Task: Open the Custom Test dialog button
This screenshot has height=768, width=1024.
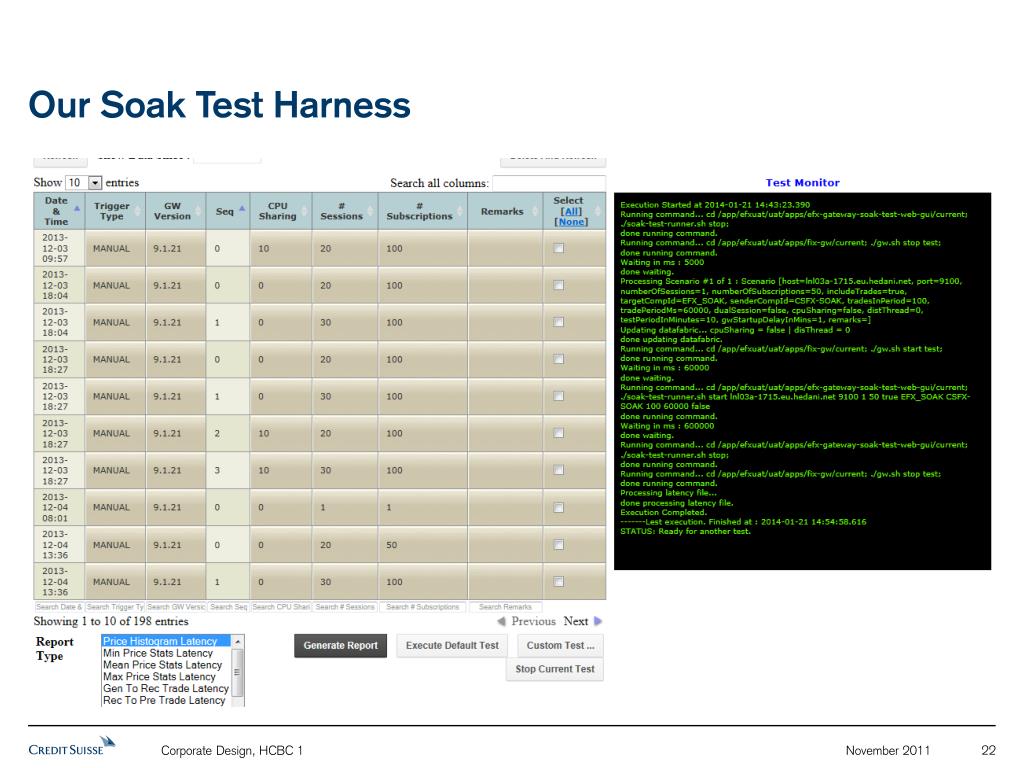Action: pos(560,645)
